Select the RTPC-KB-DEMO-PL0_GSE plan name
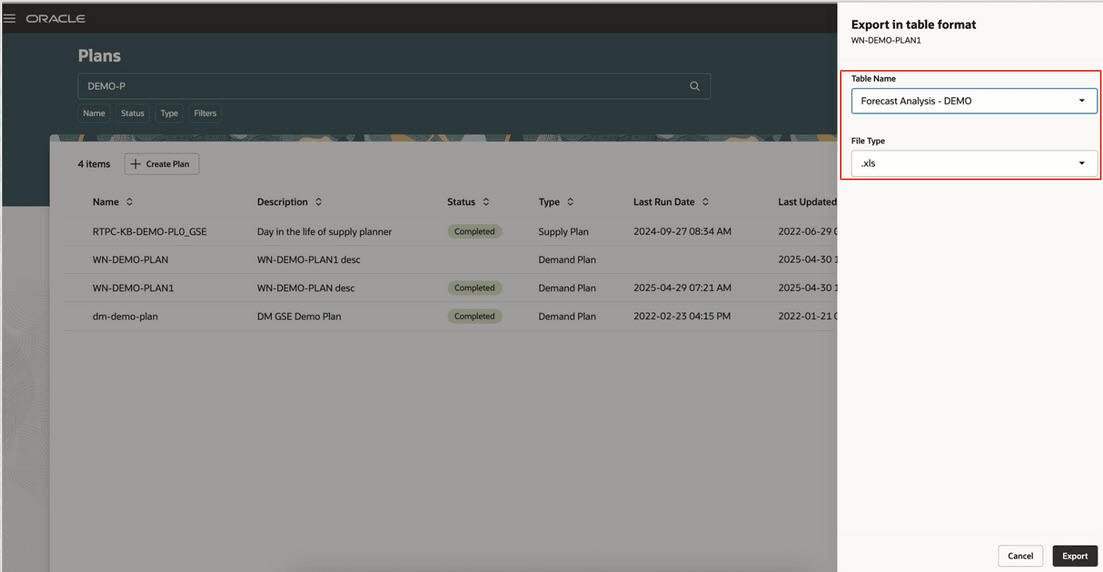The image size is (1103, 572). (150, 231)
